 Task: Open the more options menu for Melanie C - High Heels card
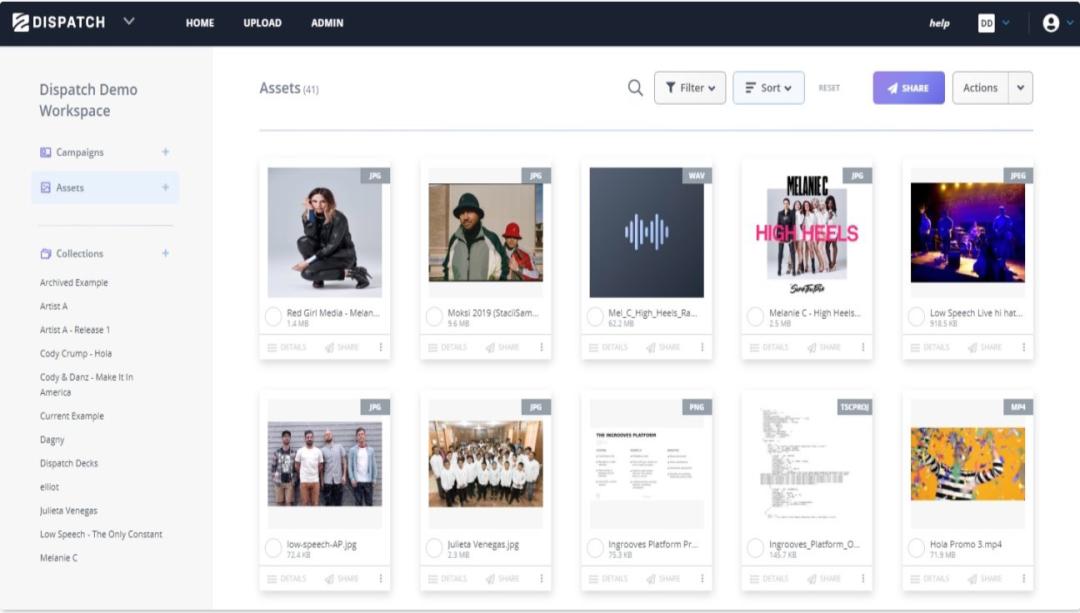(862, 347)
